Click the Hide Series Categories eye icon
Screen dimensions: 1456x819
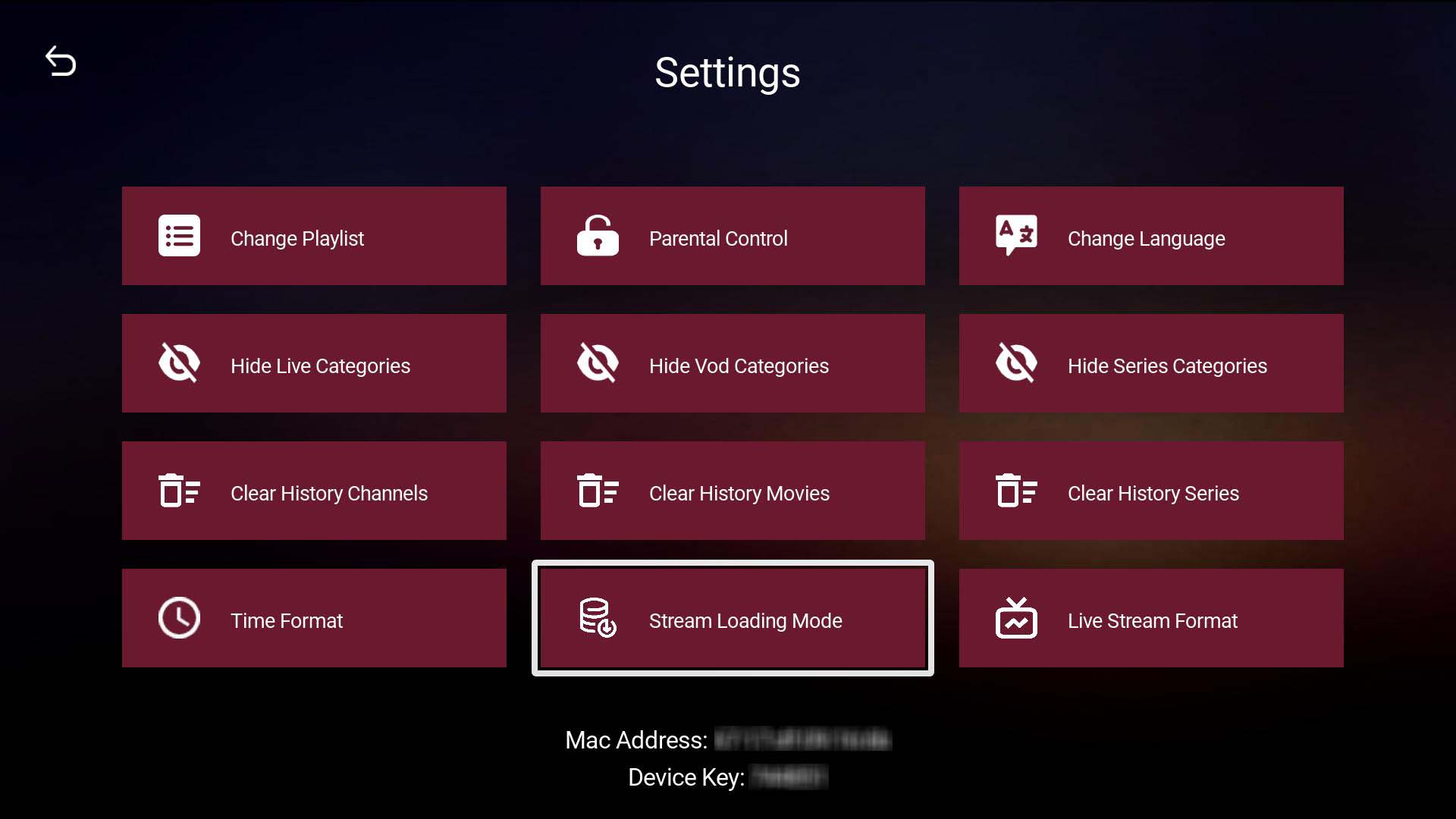(1016, 363)
